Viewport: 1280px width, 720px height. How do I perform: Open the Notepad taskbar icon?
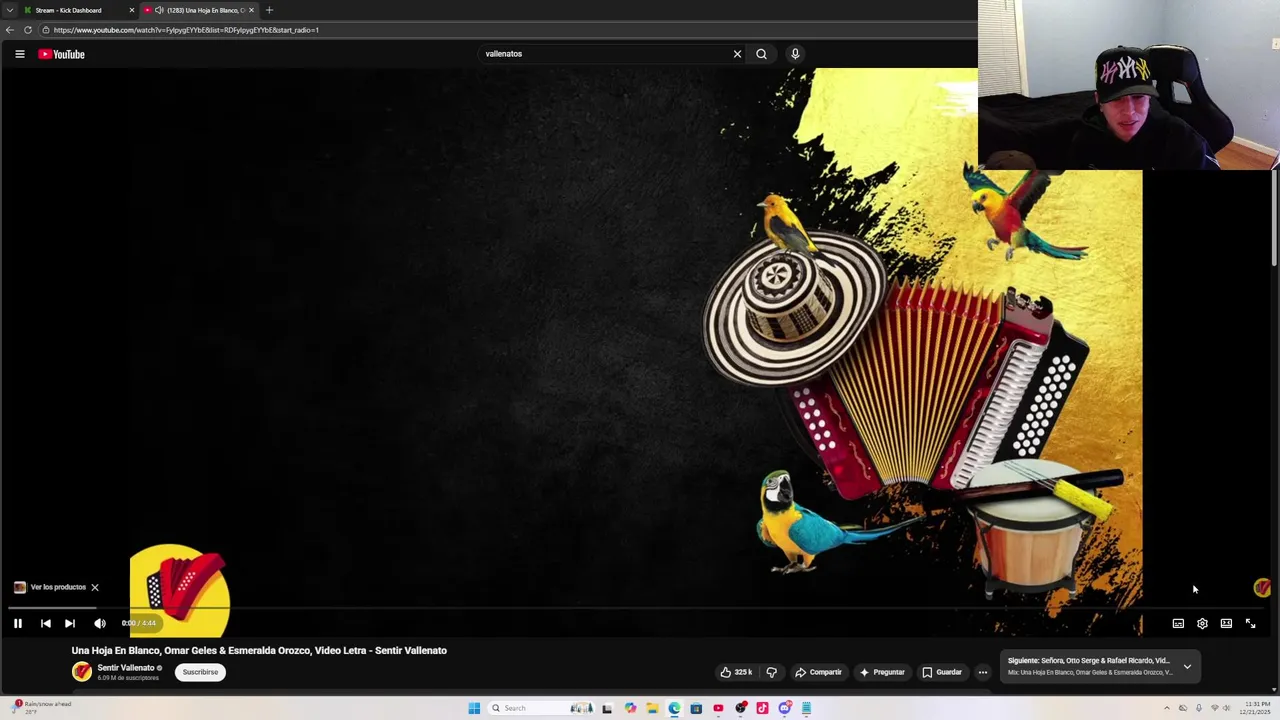pyautogui.click(x=806, y=708)
